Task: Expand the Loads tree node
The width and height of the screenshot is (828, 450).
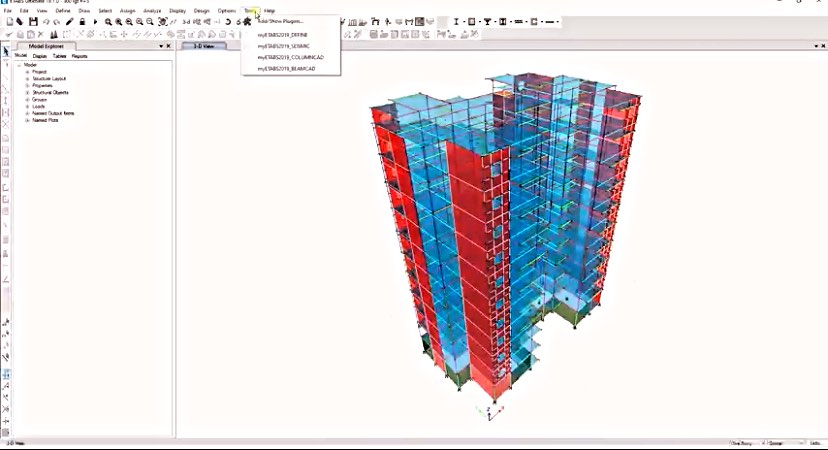Action: 27,106
